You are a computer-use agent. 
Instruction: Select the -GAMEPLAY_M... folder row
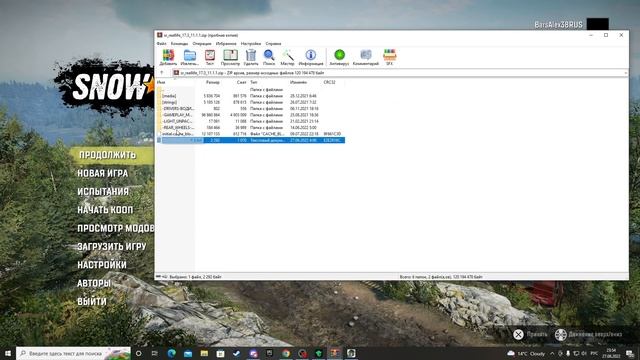[x=251, y=115]
